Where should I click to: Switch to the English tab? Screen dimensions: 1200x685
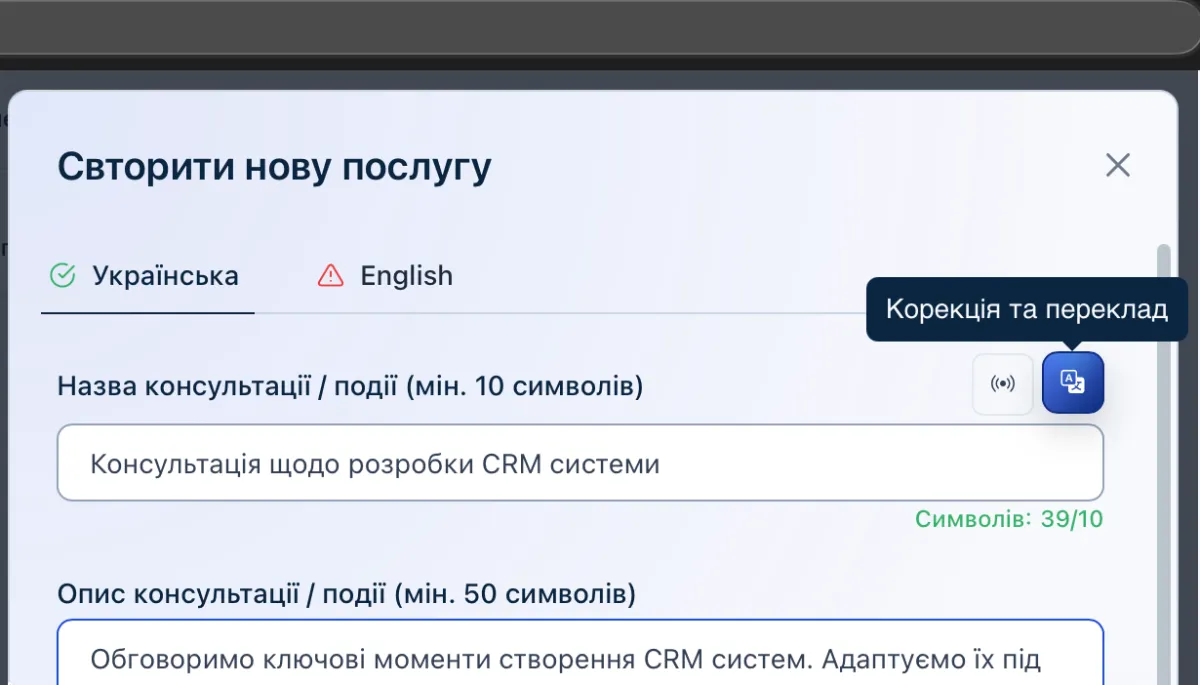pyautogui.click(x=405, y=276)
